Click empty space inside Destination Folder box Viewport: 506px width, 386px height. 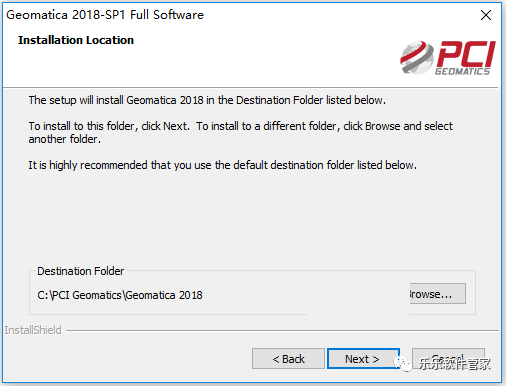[x=300, y=295]
